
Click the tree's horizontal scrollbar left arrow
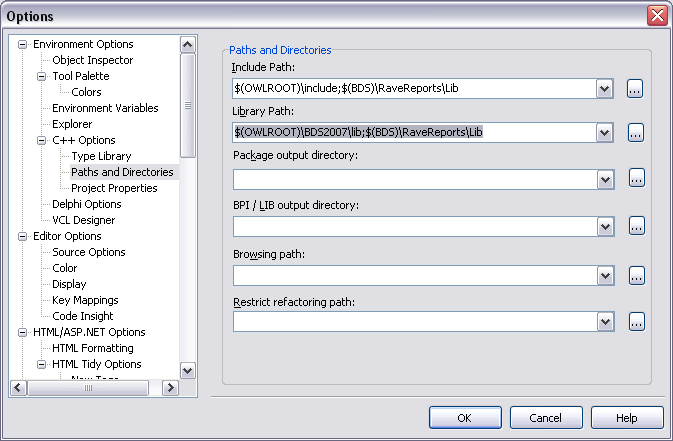(x=18, y=388)
